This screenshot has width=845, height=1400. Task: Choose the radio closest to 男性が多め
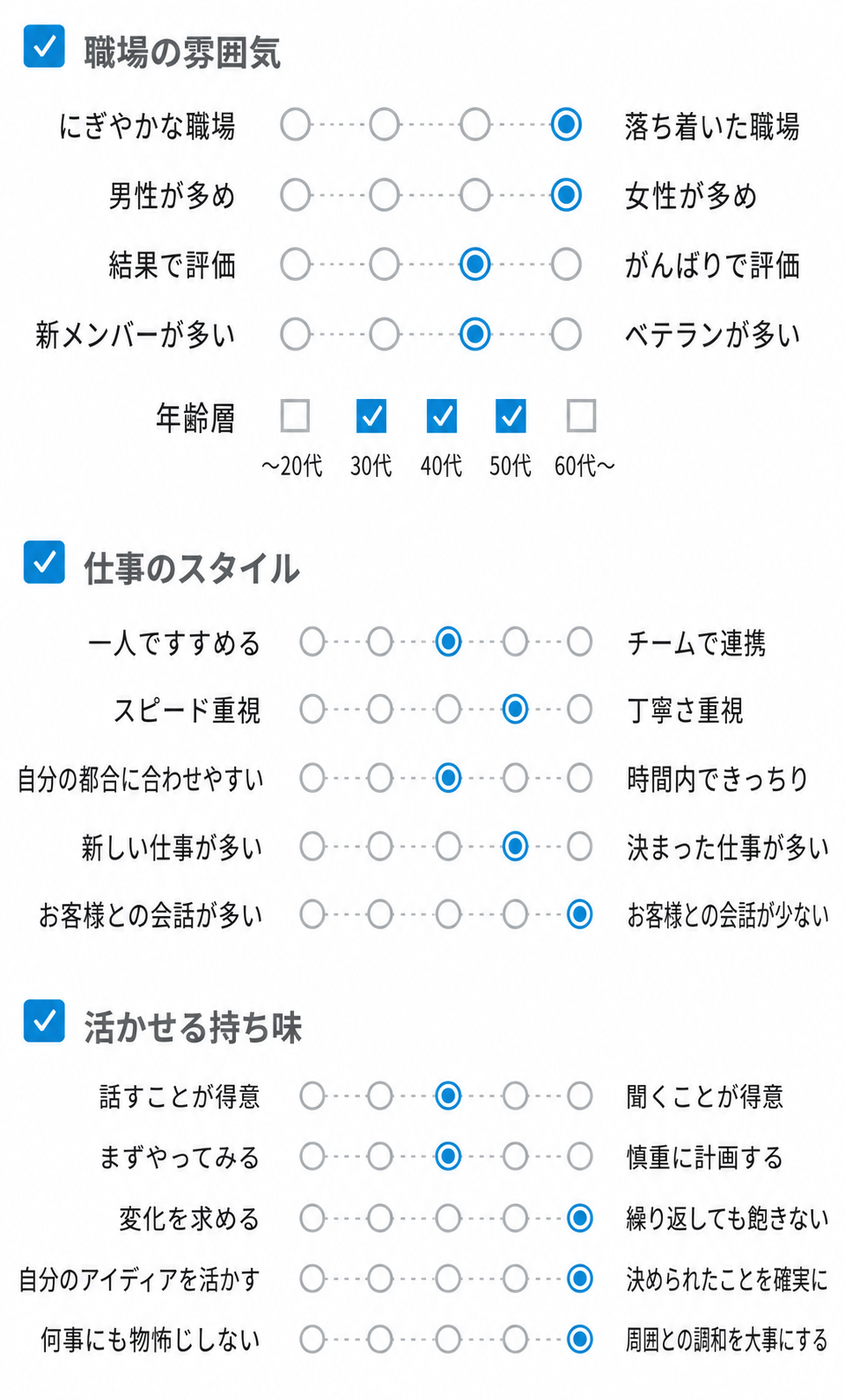point(295,194)
